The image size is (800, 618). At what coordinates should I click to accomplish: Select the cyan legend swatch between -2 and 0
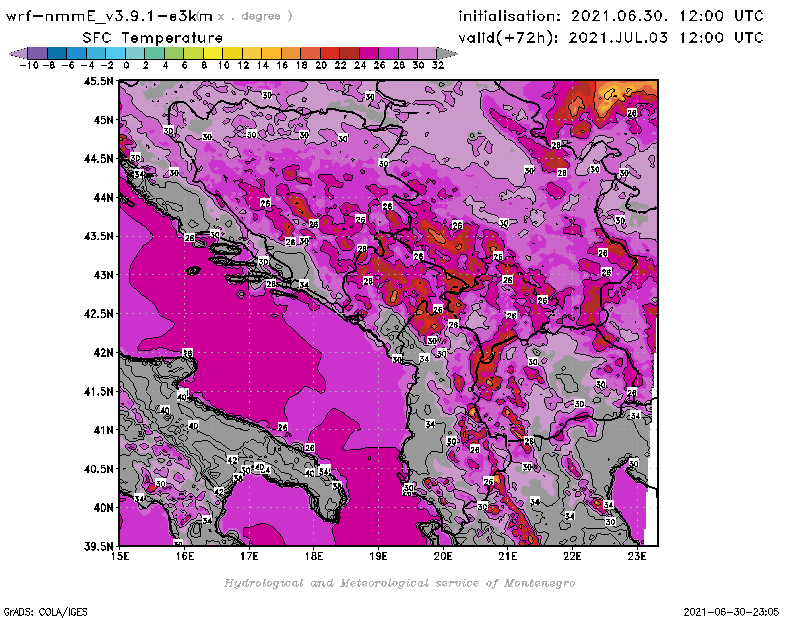[x=115, y=53]
